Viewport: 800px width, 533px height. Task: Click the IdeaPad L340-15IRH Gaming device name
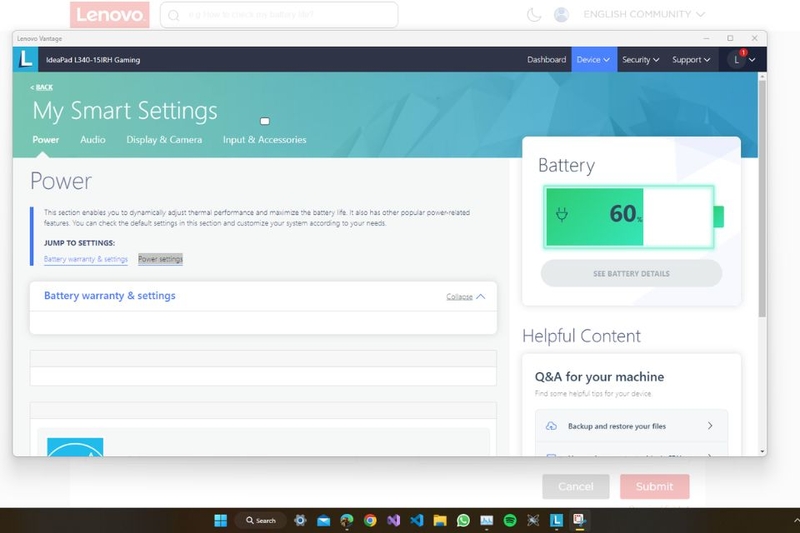(x=93, y=60)
